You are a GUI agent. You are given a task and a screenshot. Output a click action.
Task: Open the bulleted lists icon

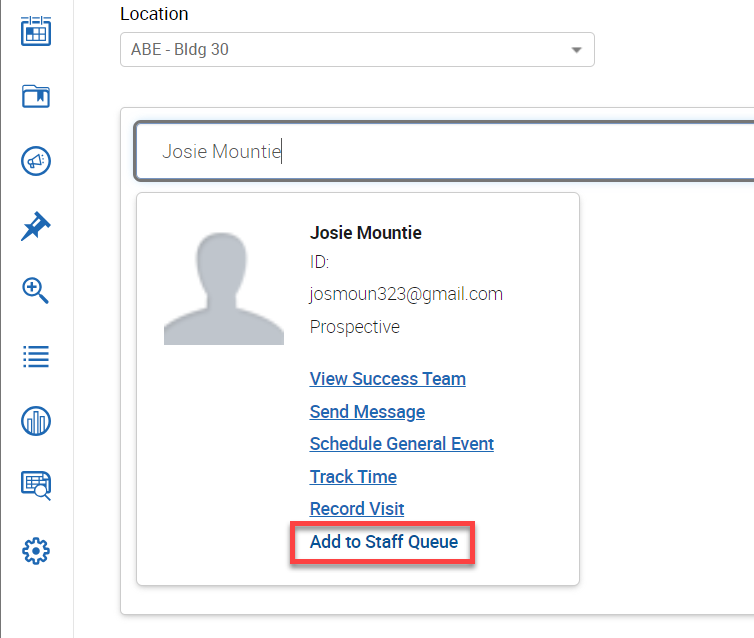click(36, 356)
